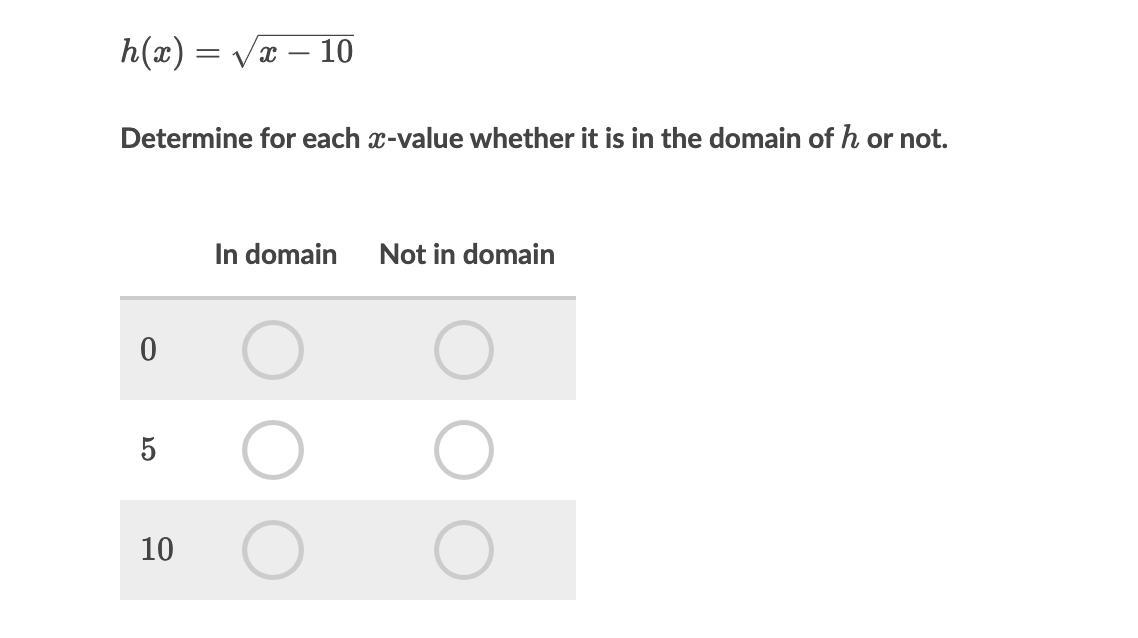
Task: Mark 5 as In domain
Action: pos(273,450)
